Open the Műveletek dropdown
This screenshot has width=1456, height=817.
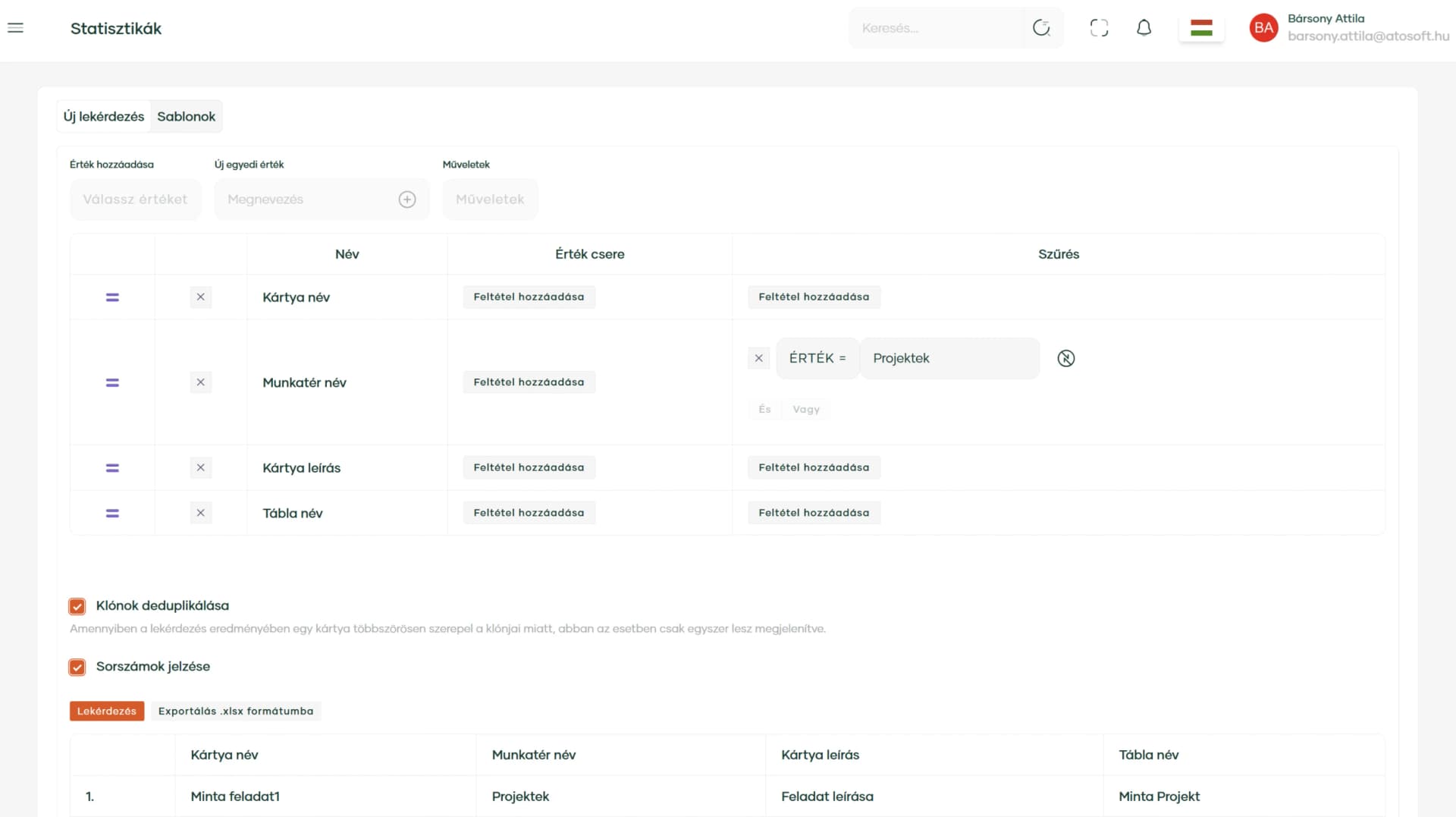[x=490, y=200]
